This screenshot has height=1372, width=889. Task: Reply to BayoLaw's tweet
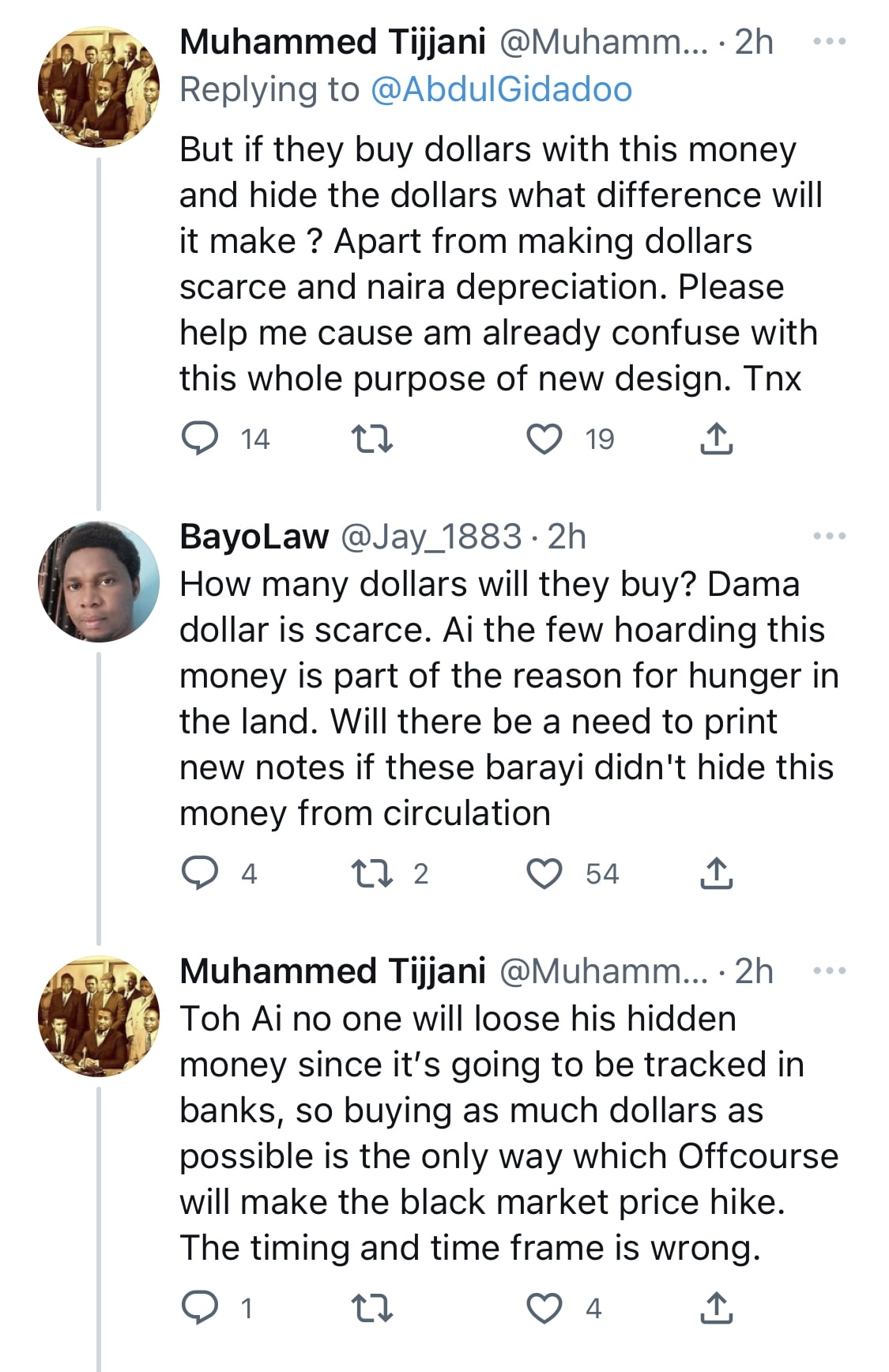pyautogui.click(x=200, y=873)
